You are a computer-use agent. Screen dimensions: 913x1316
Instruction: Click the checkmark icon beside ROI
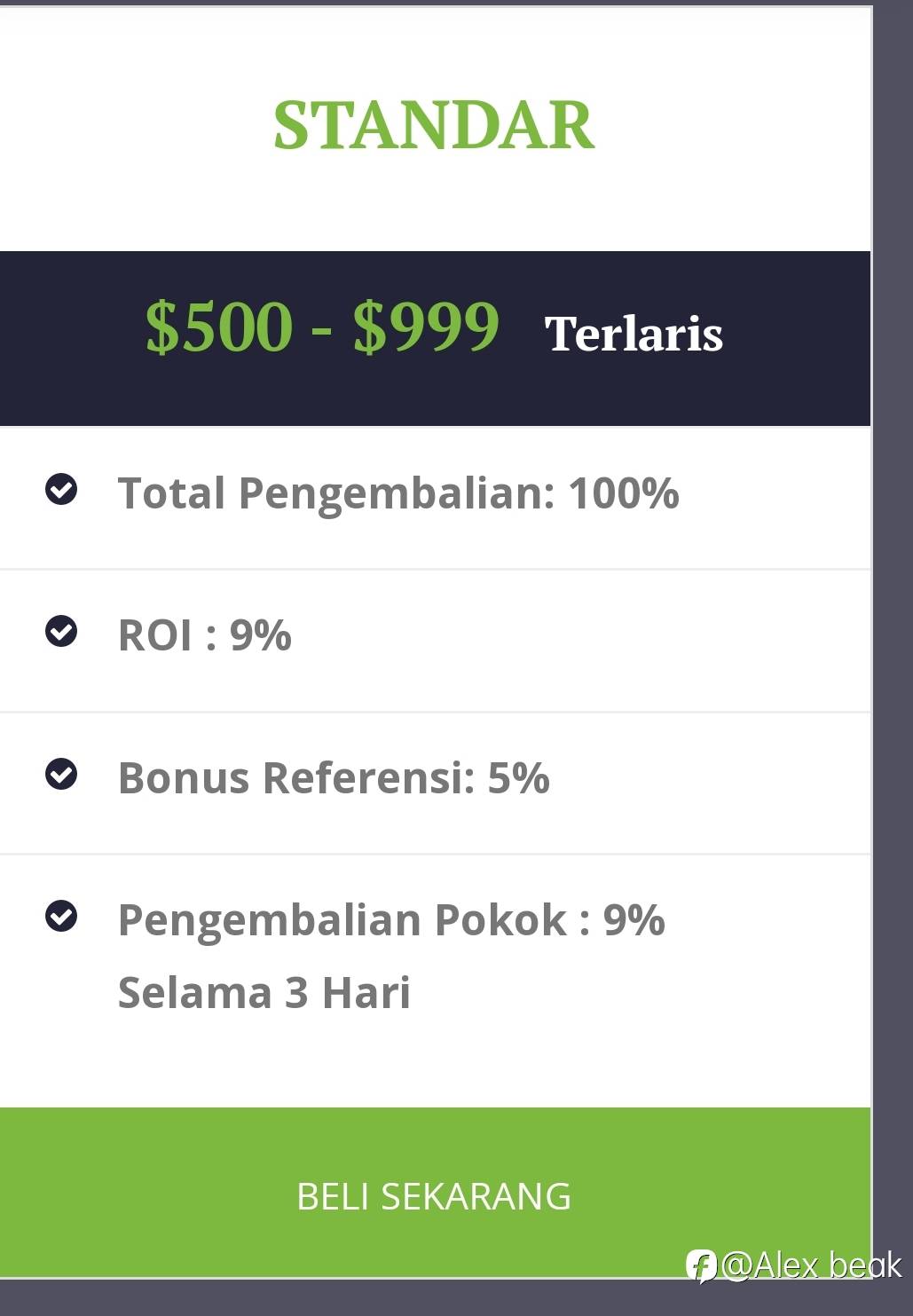(x=61, y=631)
